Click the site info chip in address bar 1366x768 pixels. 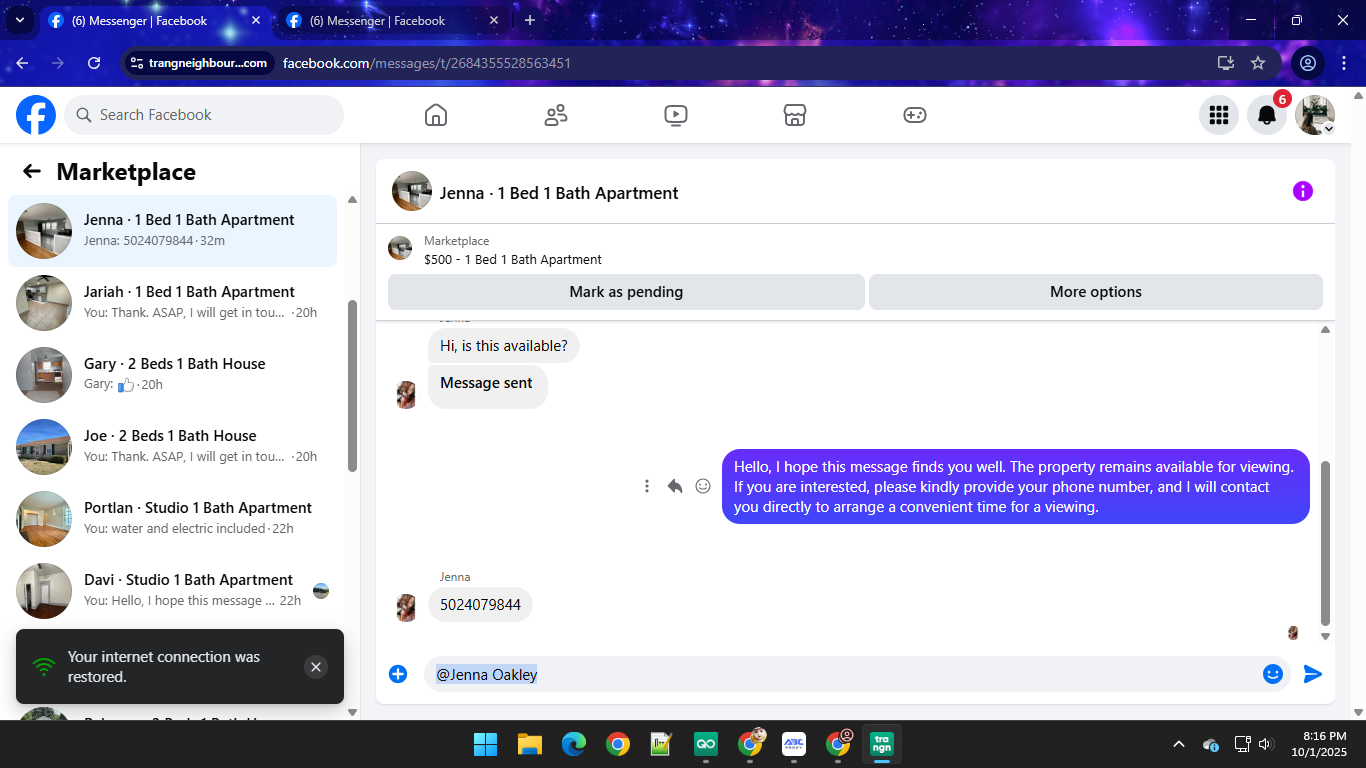click(x=199, y=63)
